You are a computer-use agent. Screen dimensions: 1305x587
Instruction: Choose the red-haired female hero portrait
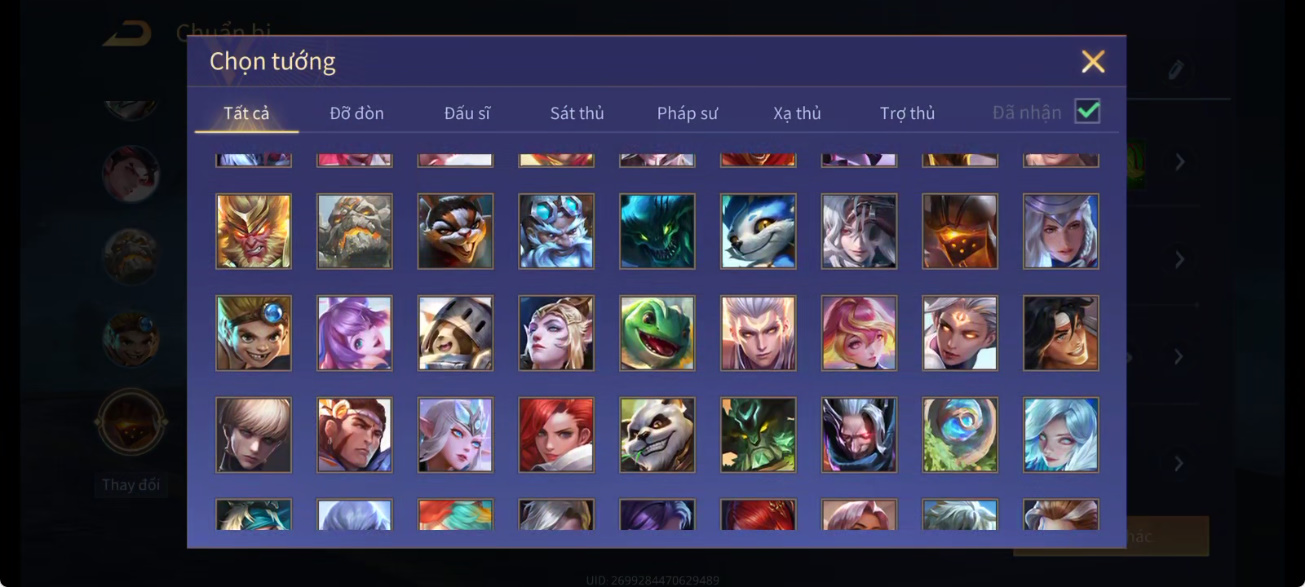pyautogui.click(x=556, y=435)
